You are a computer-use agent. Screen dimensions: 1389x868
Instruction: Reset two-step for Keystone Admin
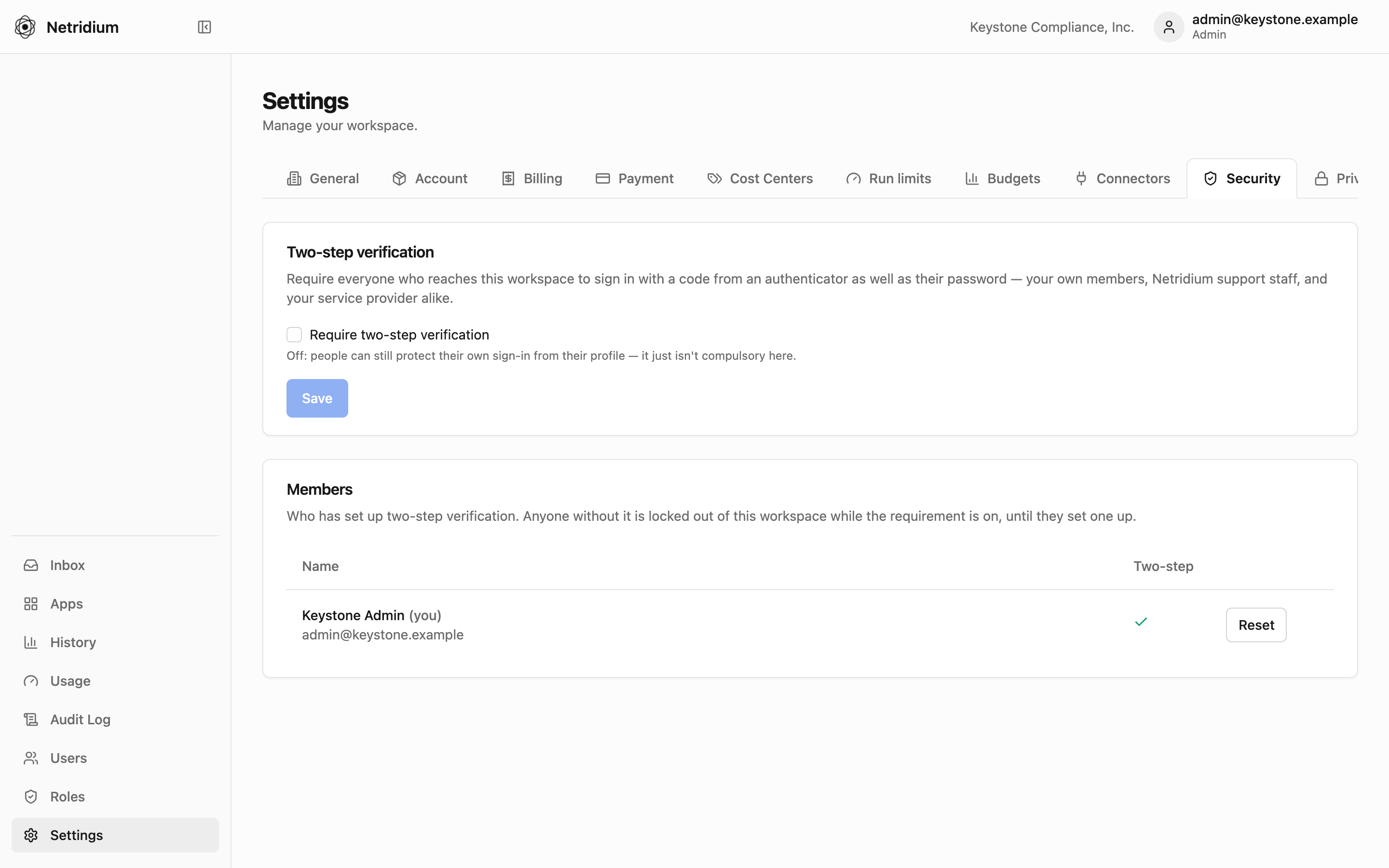click(1256, 625)
